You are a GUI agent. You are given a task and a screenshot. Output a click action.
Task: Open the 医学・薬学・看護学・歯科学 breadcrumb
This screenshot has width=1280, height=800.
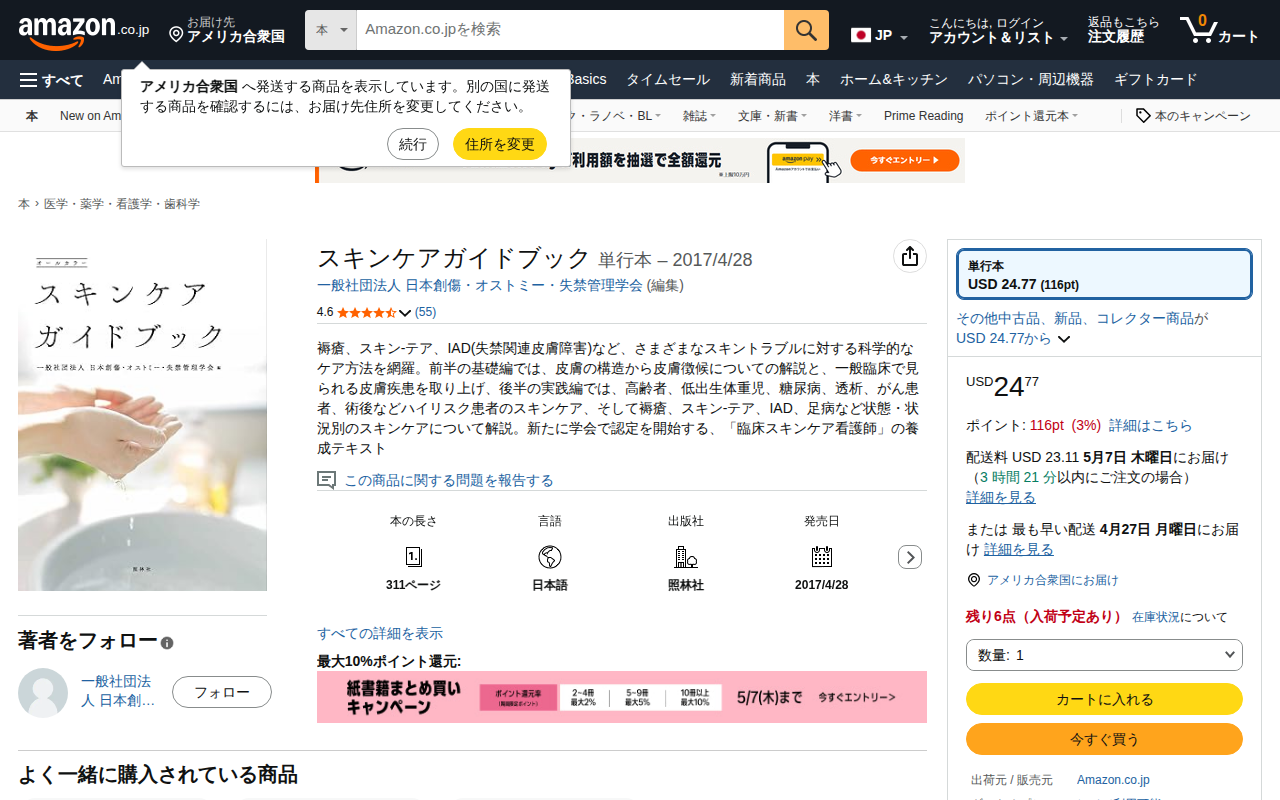(x=122, y=204)
